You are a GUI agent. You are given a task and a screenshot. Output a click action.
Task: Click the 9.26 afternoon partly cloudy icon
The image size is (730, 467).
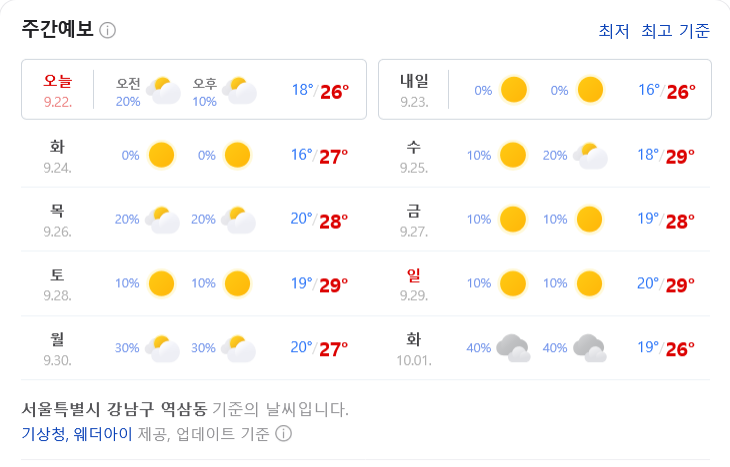coord(238,220)
